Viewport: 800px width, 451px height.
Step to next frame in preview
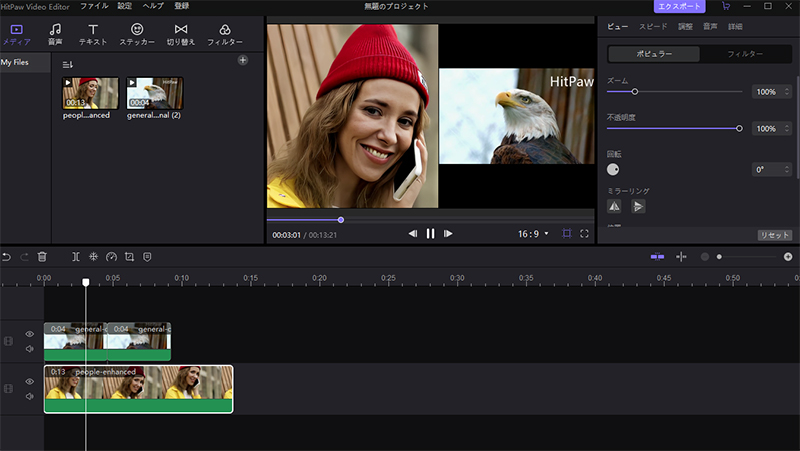[448, 234]
